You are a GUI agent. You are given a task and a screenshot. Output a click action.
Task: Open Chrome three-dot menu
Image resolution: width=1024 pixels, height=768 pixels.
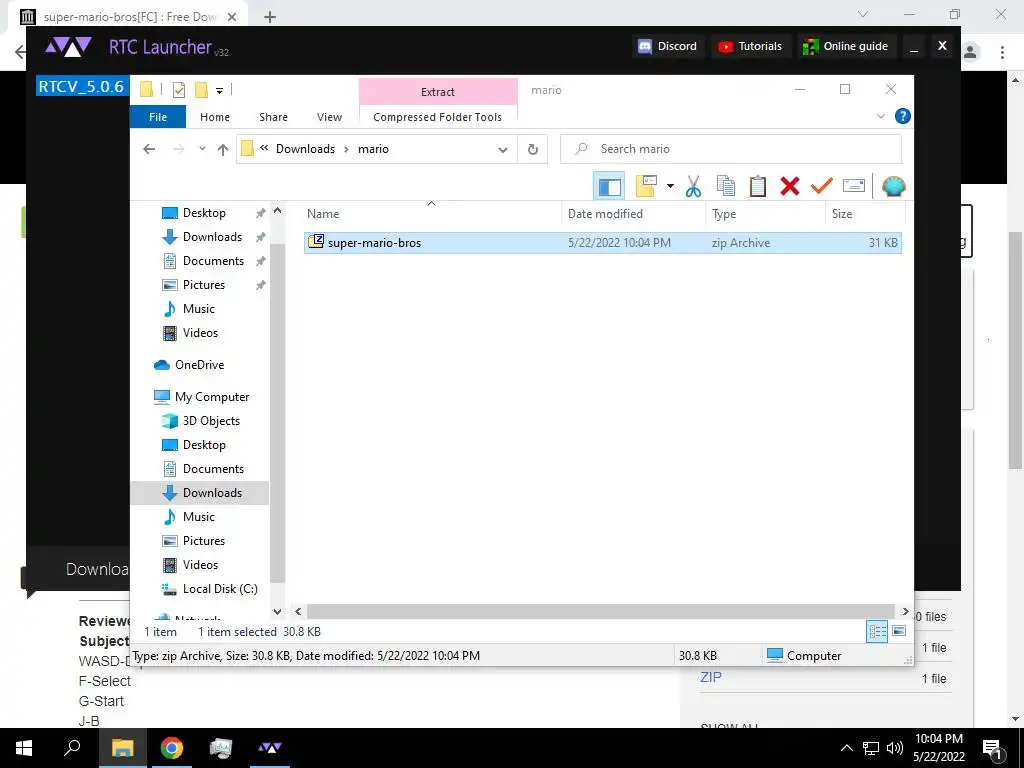pos(1002,52)
